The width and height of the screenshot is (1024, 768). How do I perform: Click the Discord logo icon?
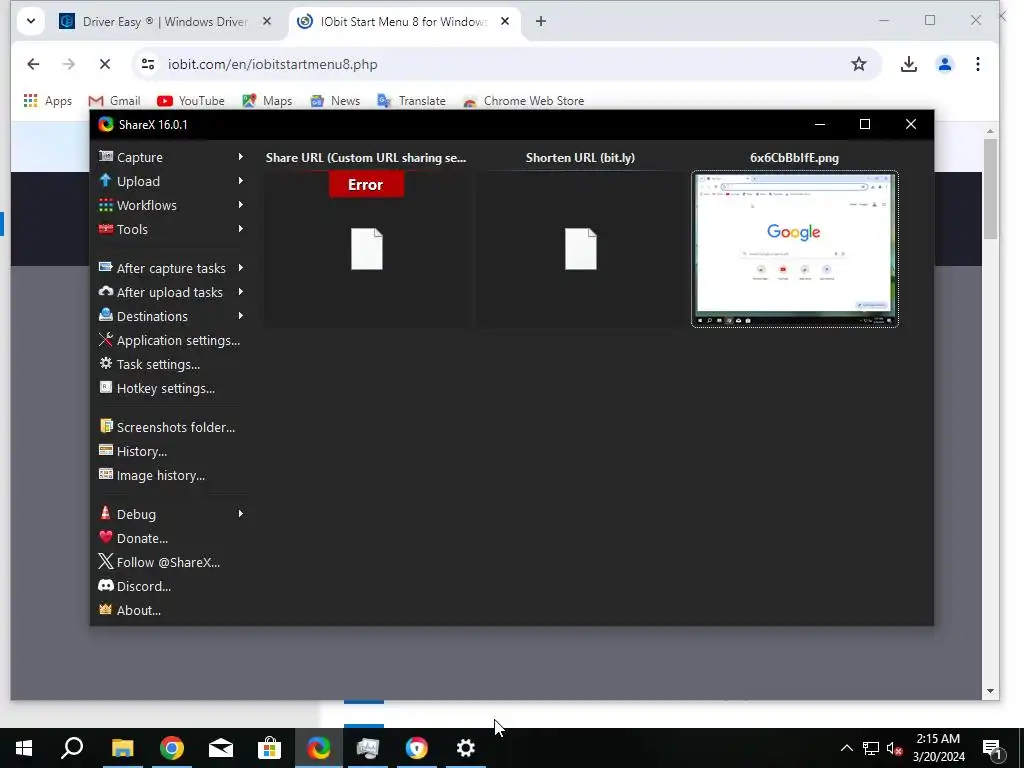pos(106,586)
